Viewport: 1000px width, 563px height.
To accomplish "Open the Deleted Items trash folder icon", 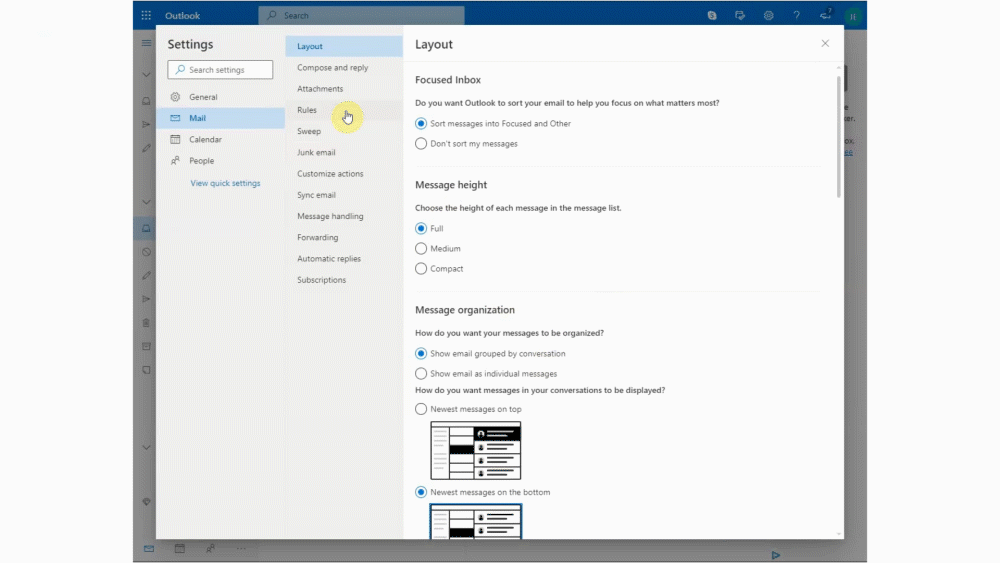I will [146, 323].
